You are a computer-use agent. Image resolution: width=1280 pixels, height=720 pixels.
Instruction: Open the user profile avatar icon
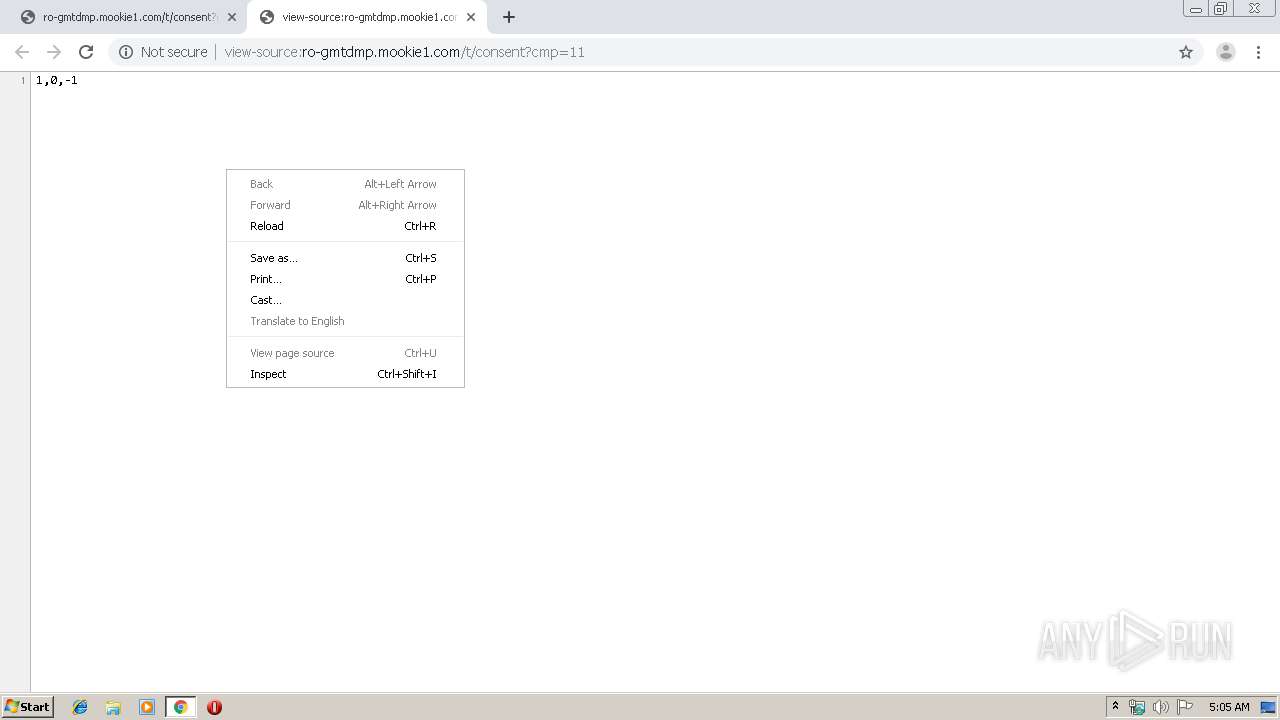tap(1226, 52)
